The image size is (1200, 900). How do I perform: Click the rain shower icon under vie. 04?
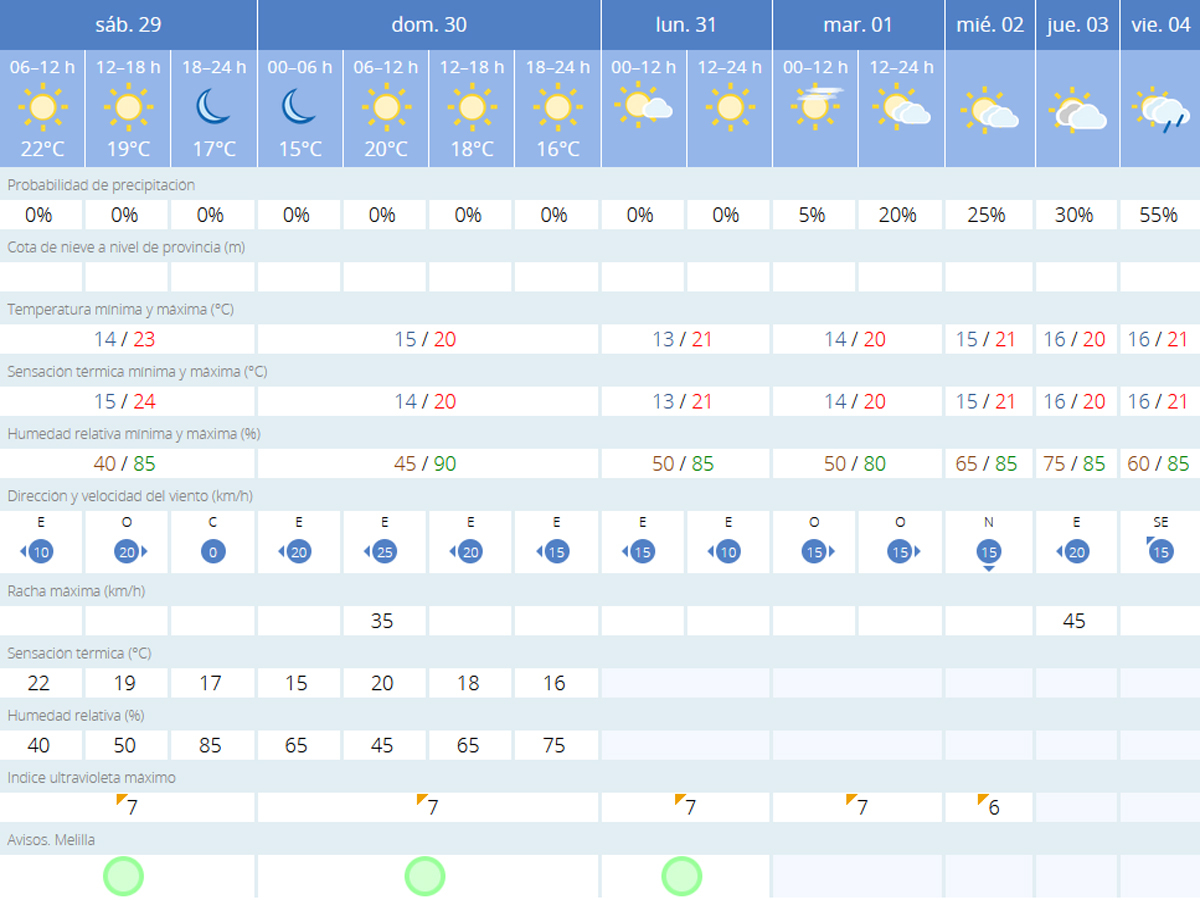1160,110
